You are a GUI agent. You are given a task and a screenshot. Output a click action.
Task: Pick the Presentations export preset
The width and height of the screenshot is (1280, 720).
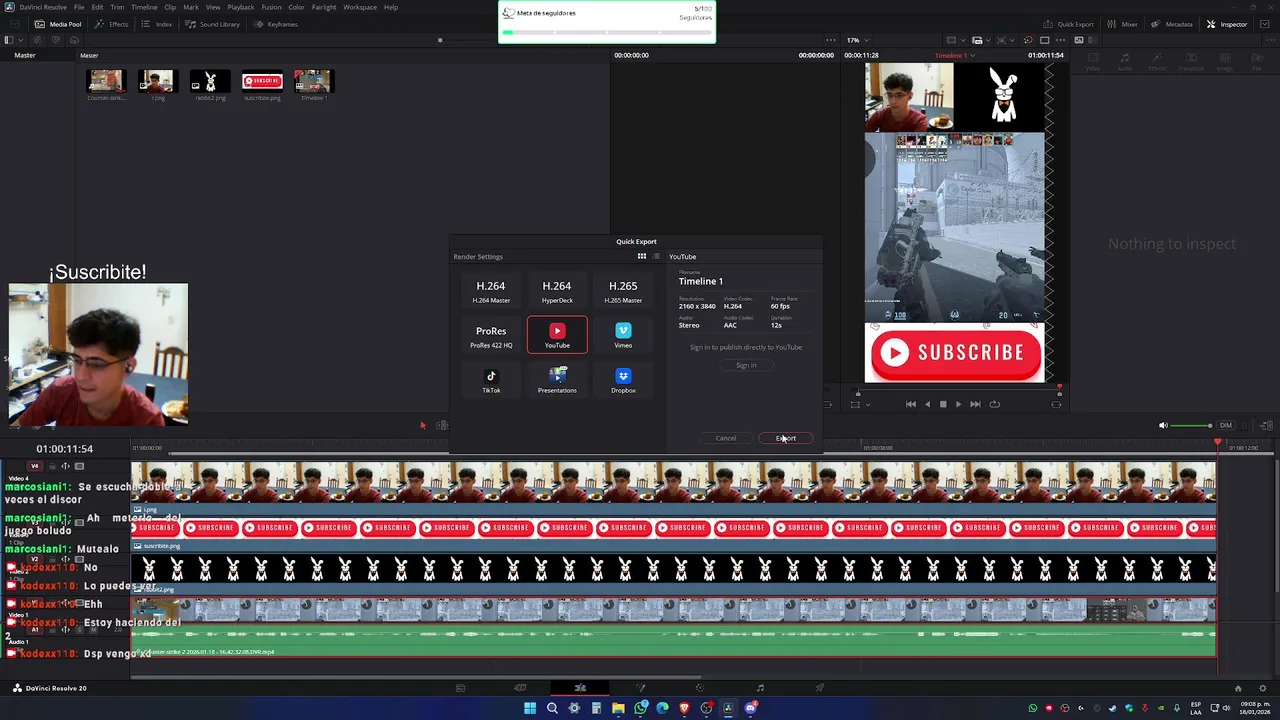(x=557, y=381)
